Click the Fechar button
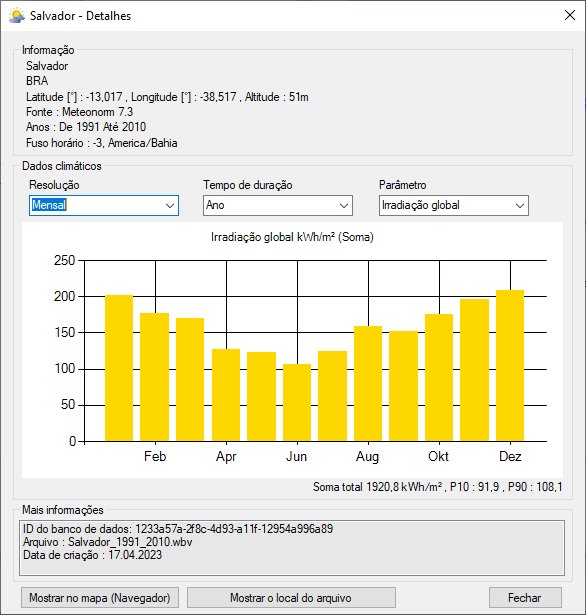The width and height of the screenshot is (586, 615). [x=525, y=598]
